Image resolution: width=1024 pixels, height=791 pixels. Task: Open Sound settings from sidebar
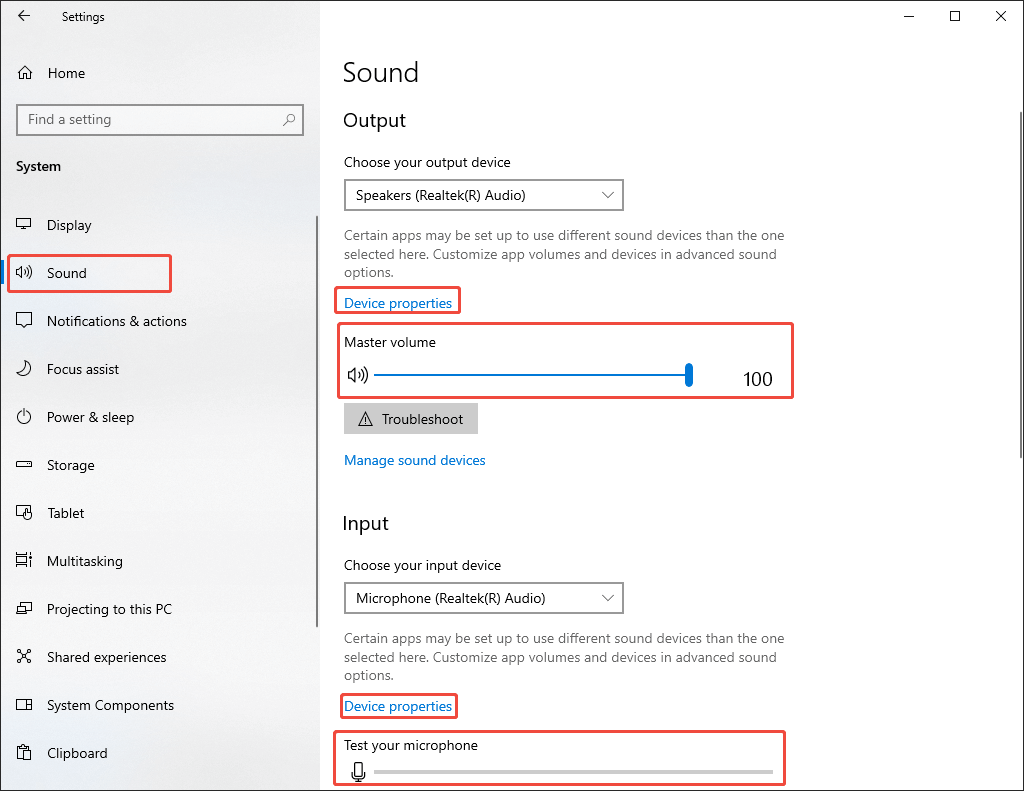click(24, 273)
